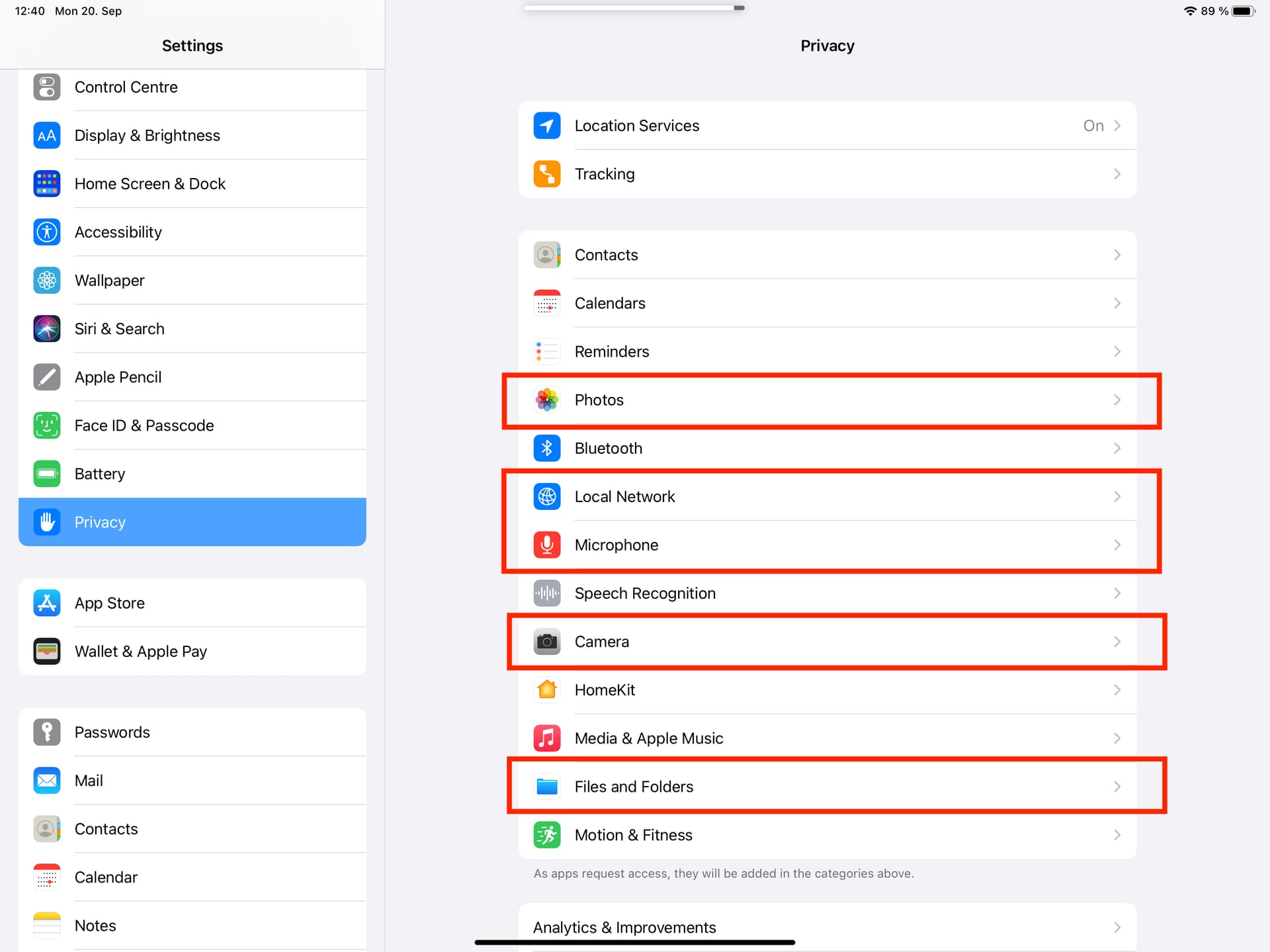
Task: Open the Siri & Search sidebar icon
Action: (47, 329)
